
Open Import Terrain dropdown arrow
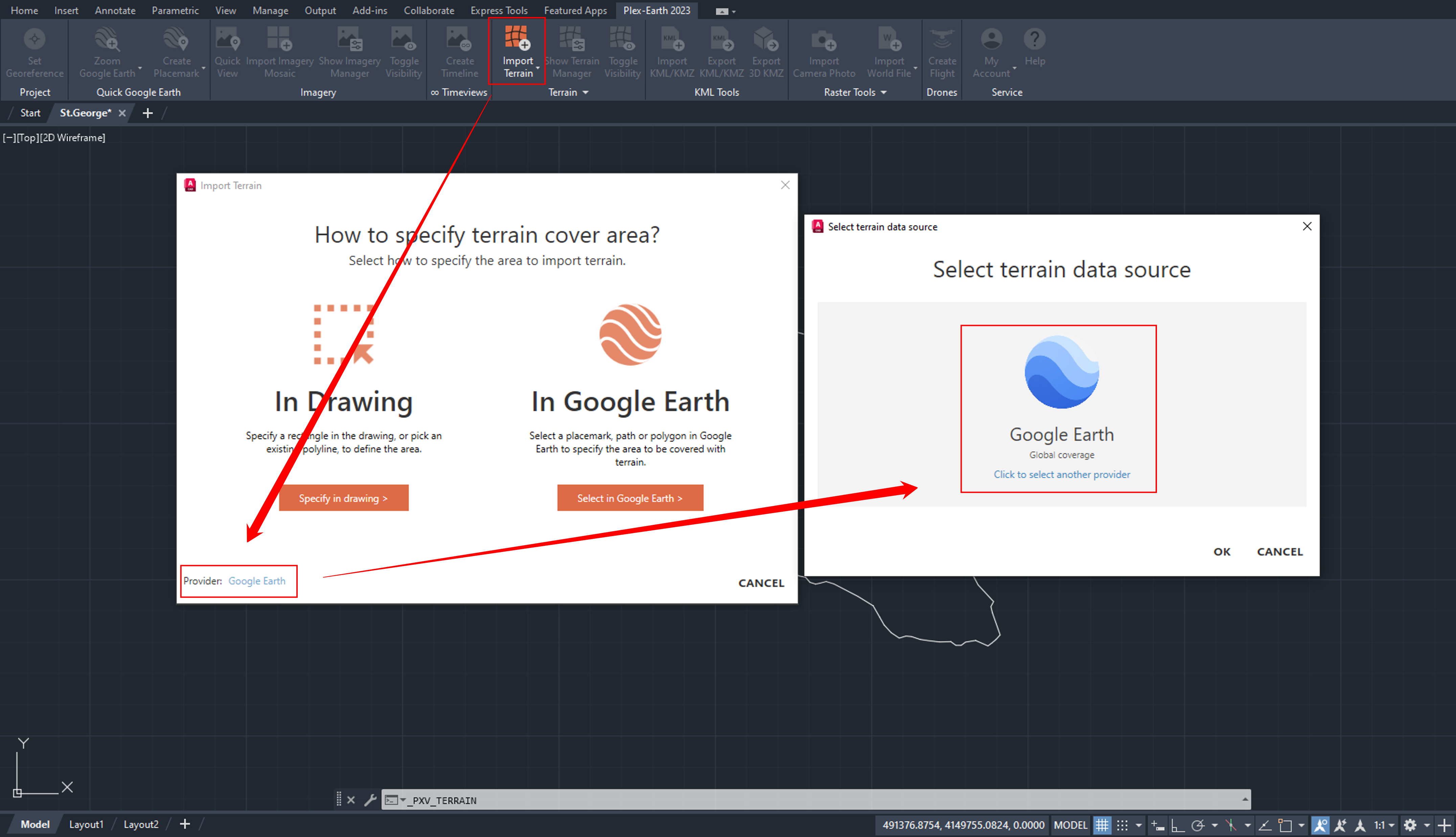pyautogui.click(x=538, y=68)
